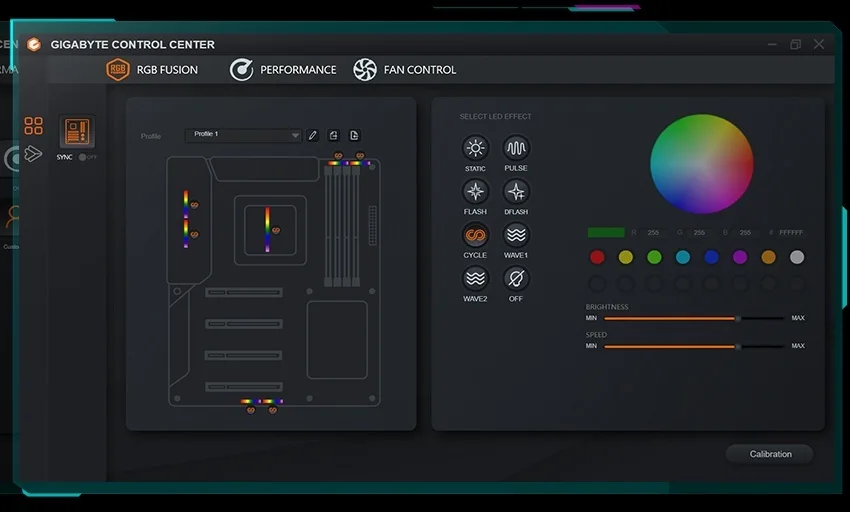The width and height of the screenshot is (850, 512).
Task: Choose the Pulse LED effect
Action: [515, 149]
